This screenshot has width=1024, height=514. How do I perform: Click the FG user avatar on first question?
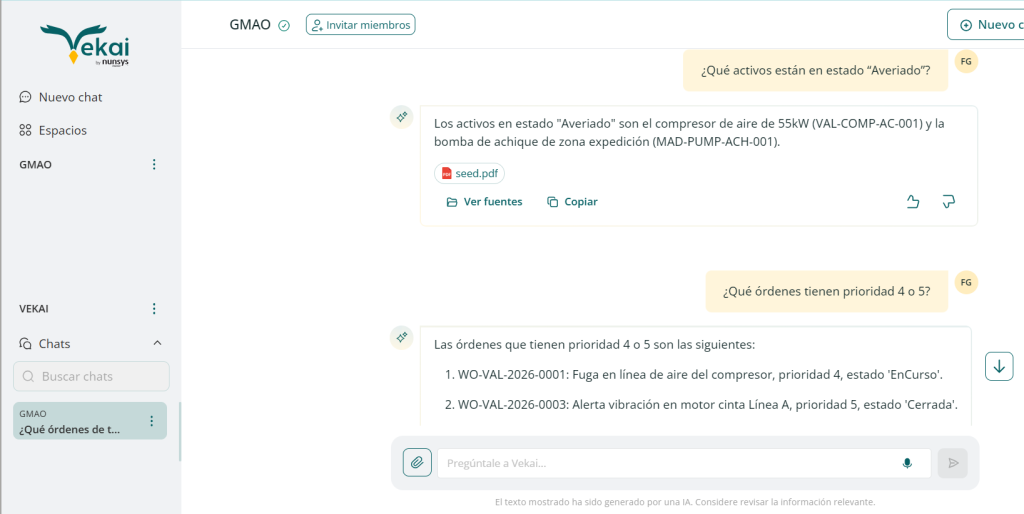[x=966, y=62]
